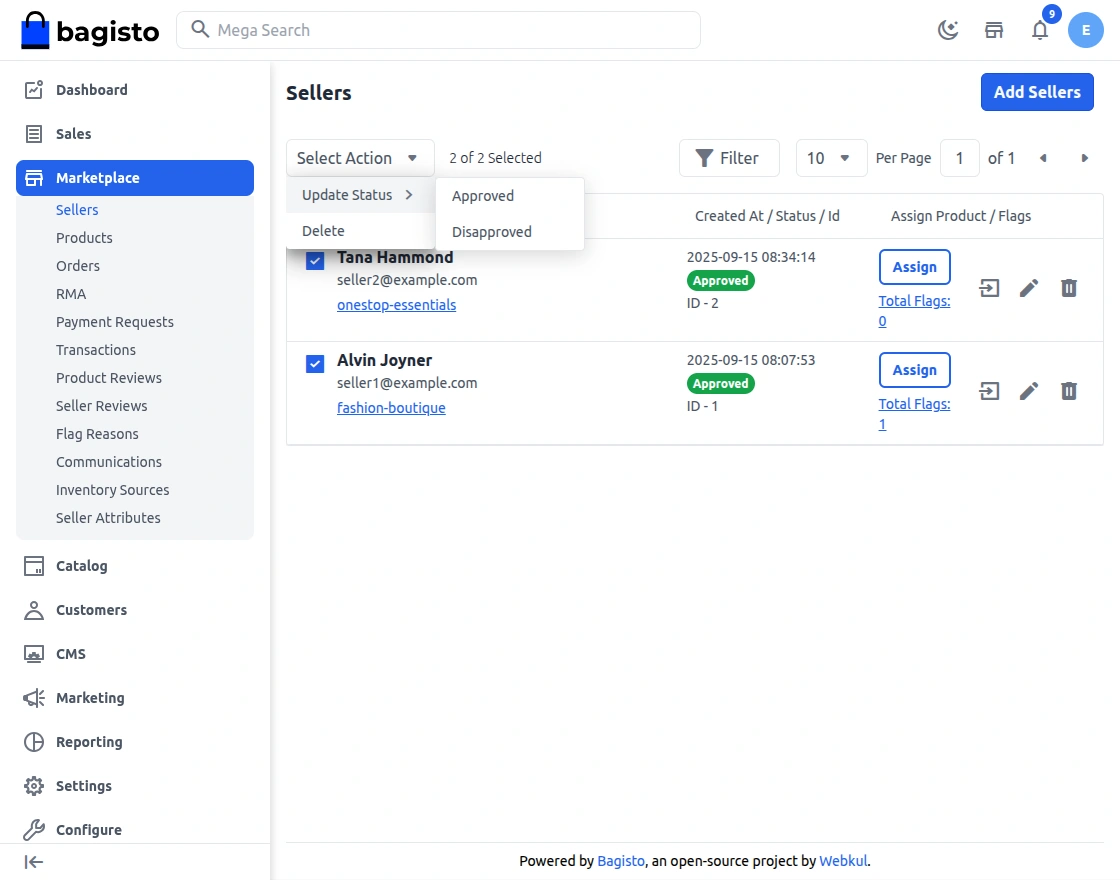Open notifications bell icon
Image resolution: width=1120 pixels, height=880 pixels.
[x=1040, y=30]
